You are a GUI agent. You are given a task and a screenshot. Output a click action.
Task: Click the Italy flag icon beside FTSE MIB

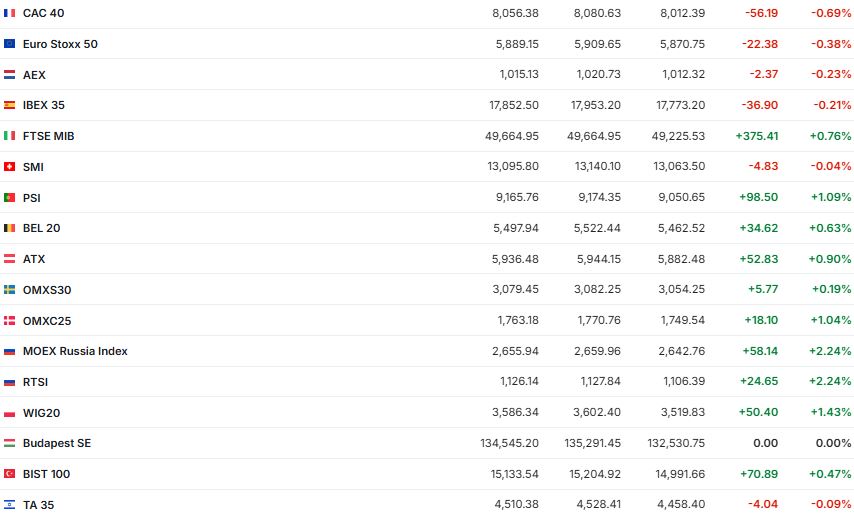[9, 136]
